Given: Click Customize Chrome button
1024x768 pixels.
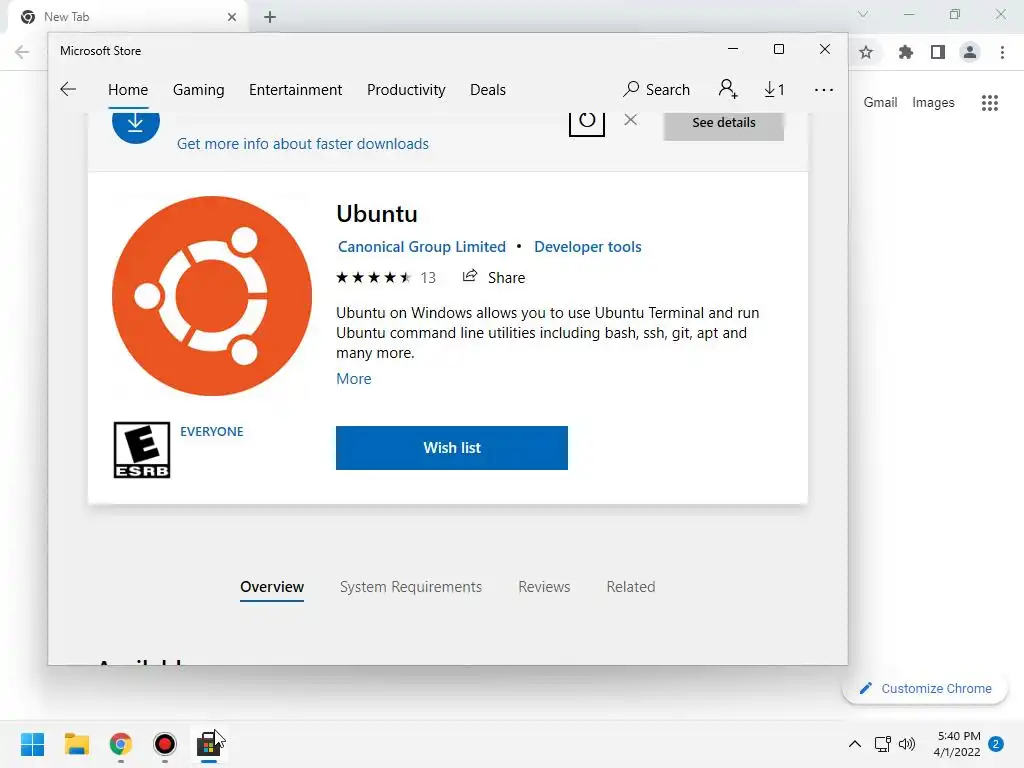Looking at the screenshot, I should tap(925, 688).
